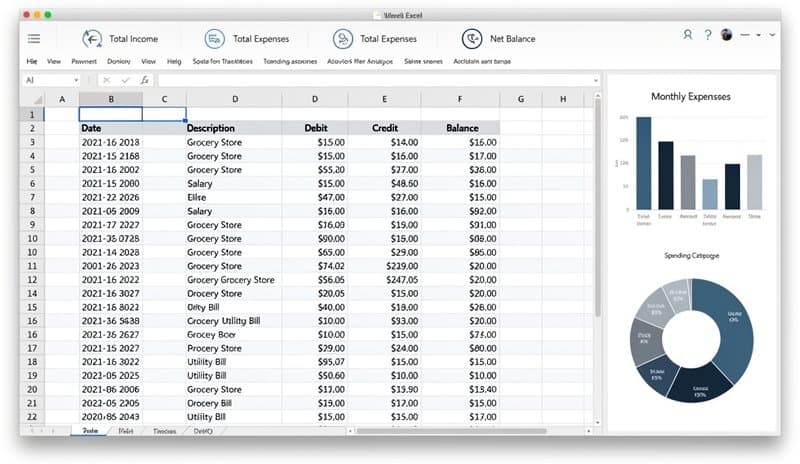Screen dimensions: 800x464
Task: Switch to the Debit() sheet tab
Action: [203, 431]
